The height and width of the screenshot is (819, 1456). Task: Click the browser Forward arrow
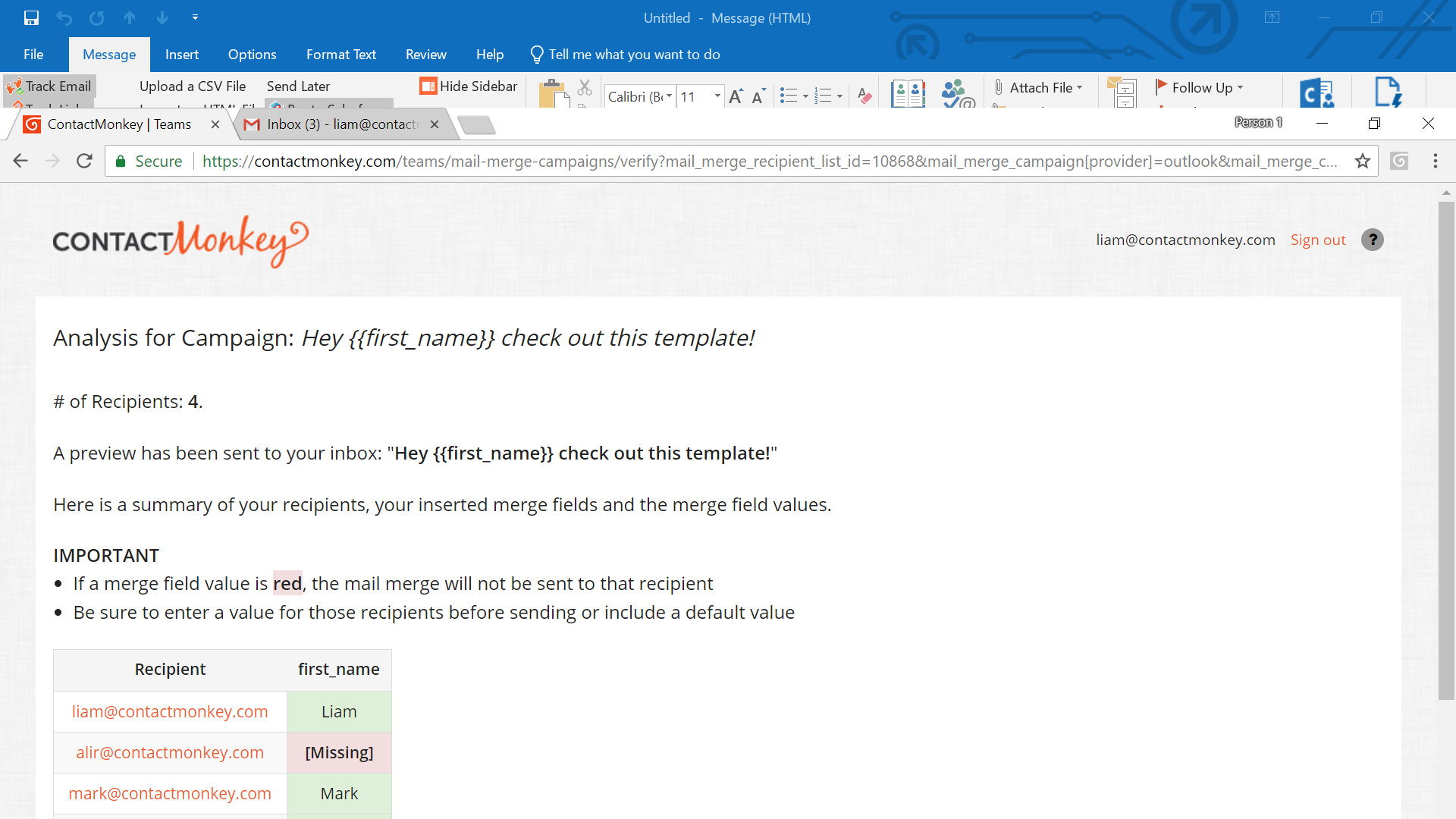52,161
